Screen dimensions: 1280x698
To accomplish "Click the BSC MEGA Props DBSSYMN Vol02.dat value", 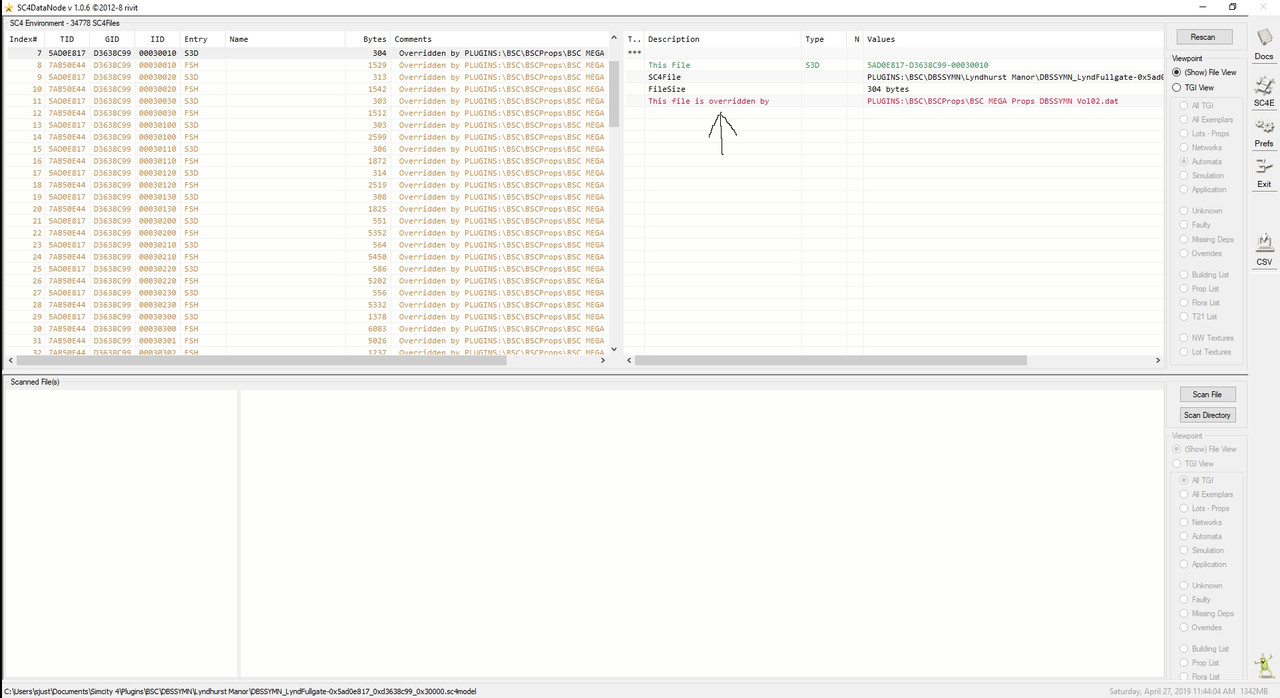I will pos(993,101).
